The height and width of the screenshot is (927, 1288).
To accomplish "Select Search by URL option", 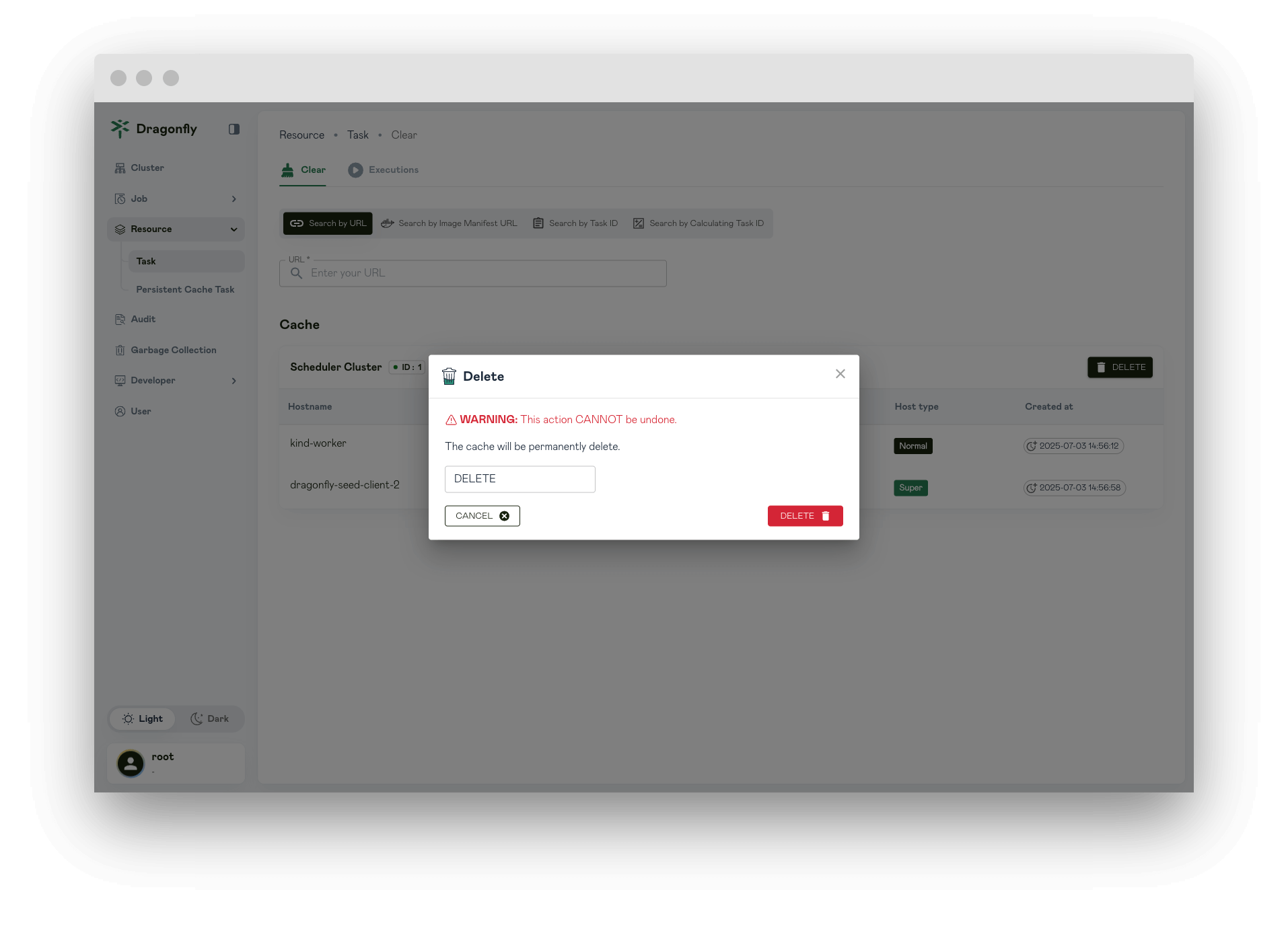I will click(x=328, y=223).
